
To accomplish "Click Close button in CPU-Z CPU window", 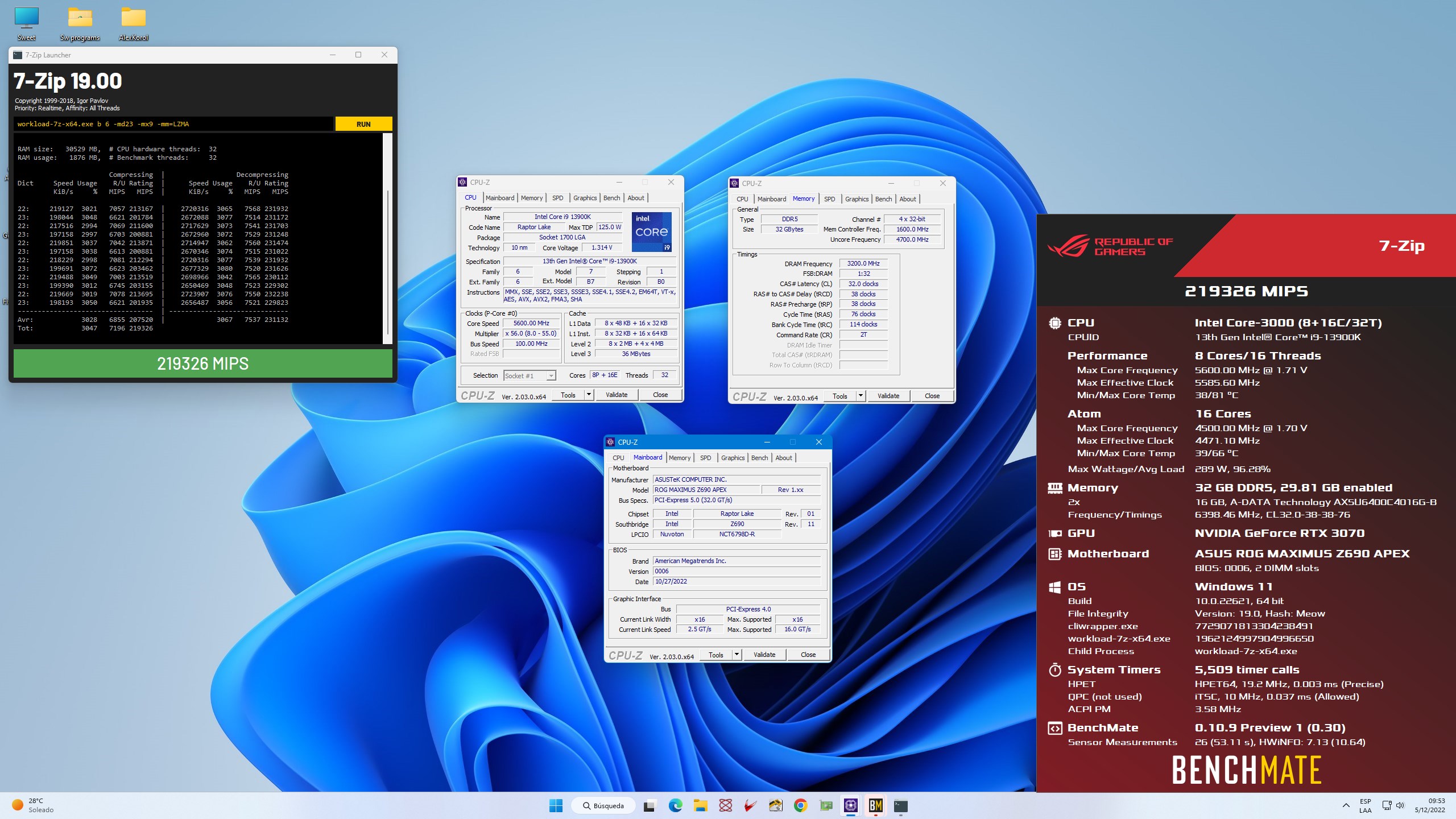I will point(660,395).
